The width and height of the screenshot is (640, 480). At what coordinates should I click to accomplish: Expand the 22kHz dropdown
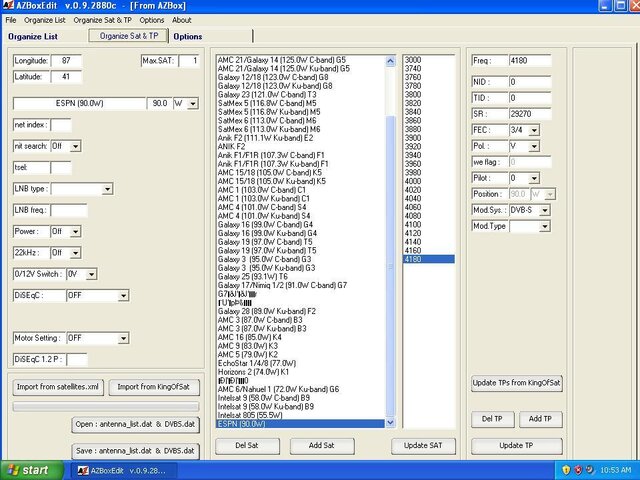coord(75,253)
